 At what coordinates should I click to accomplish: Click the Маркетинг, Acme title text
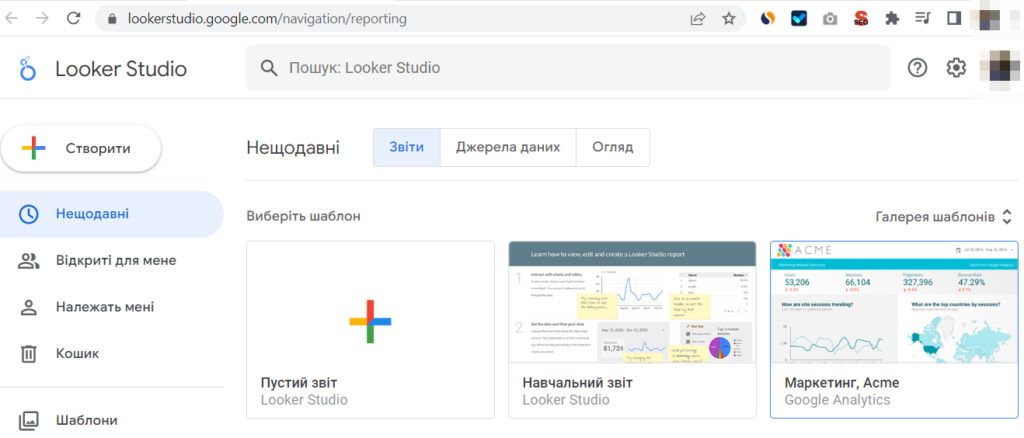point(842,383)
